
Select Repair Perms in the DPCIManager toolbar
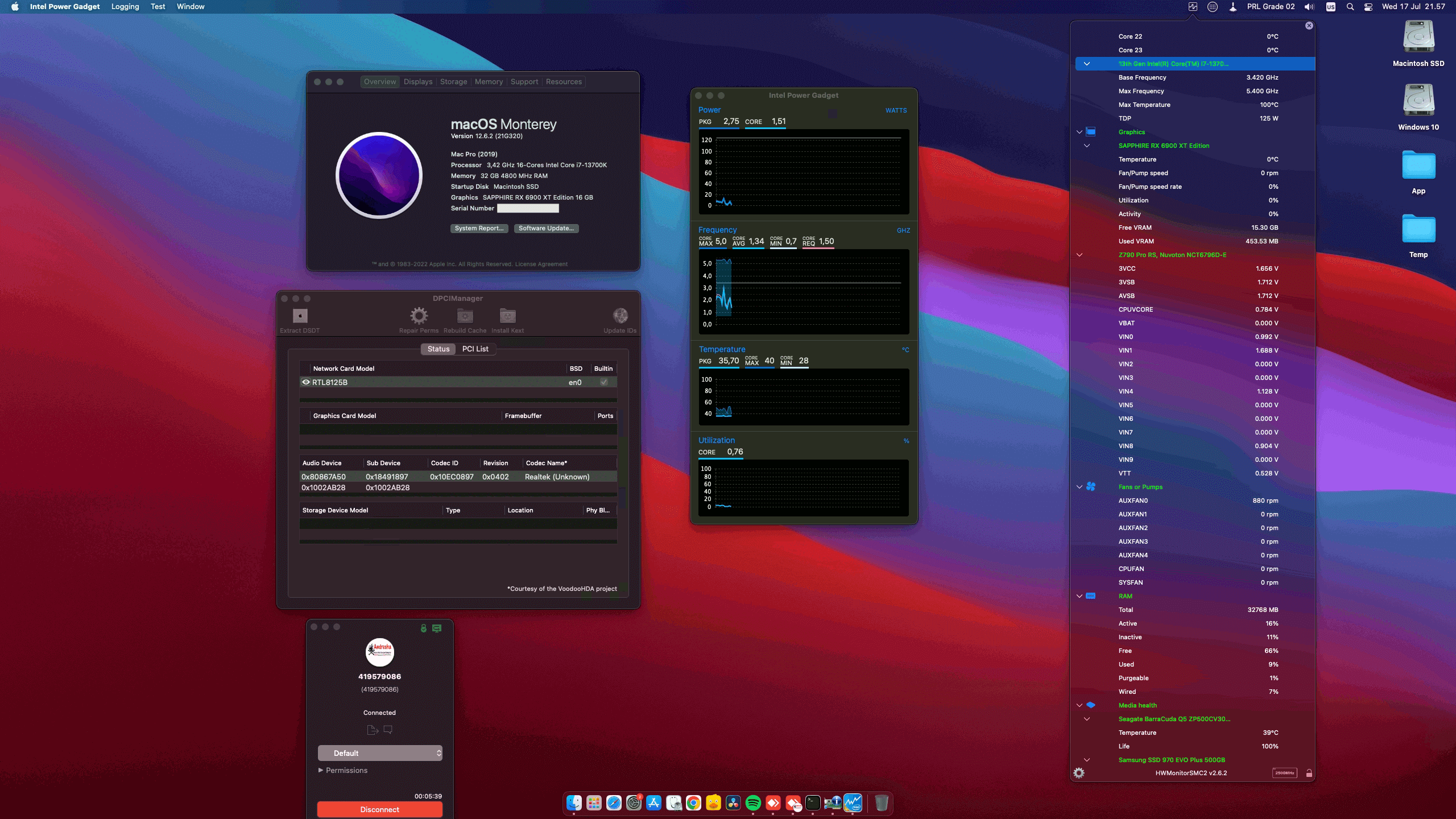click(419, 317)
